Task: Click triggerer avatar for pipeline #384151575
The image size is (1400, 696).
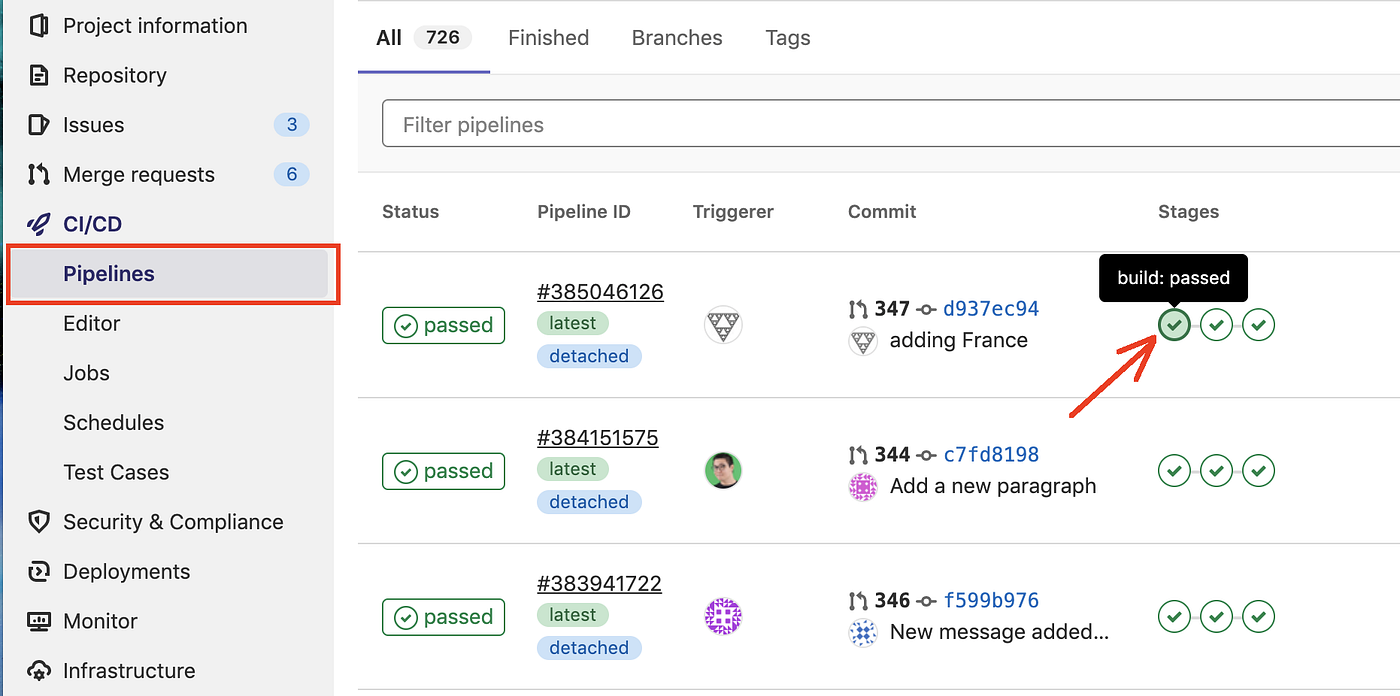Action: [x=723, y=470]
